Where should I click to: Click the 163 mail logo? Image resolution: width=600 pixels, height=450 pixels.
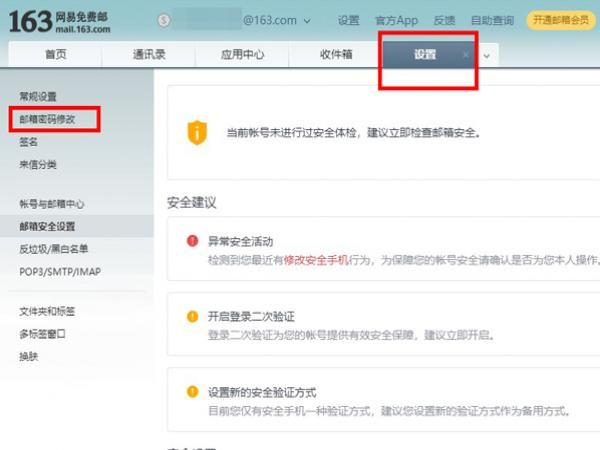[59, 22]
